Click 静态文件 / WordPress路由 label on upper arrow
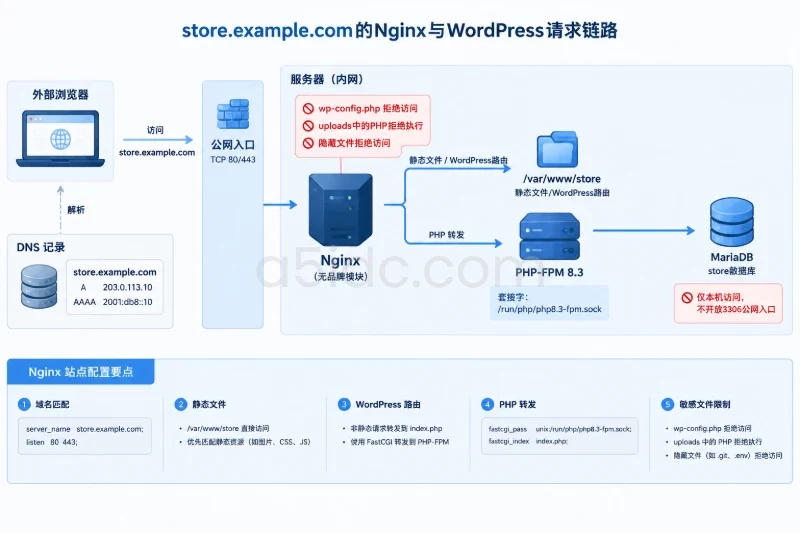The image size is (800, 533). coord(458,160)
